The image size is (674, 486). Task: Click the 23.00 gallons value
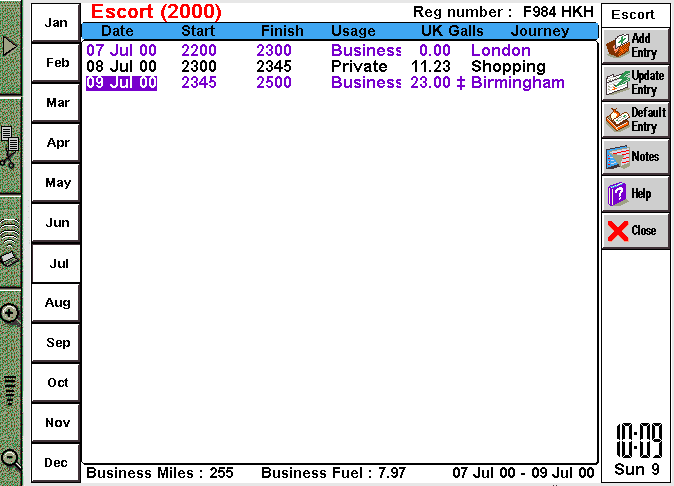click(x=430, y=83)
